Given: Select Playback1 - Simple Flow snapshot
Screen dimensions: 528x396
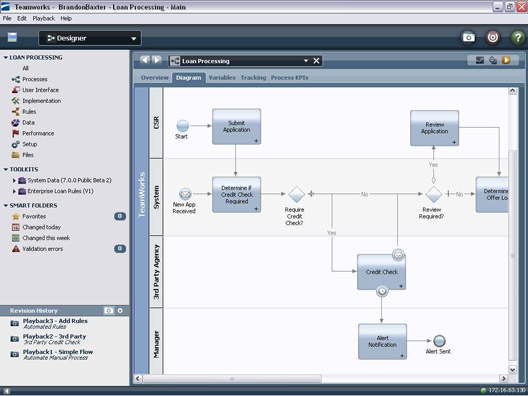Looking at the screenshot, I should [x=58, y=354].
